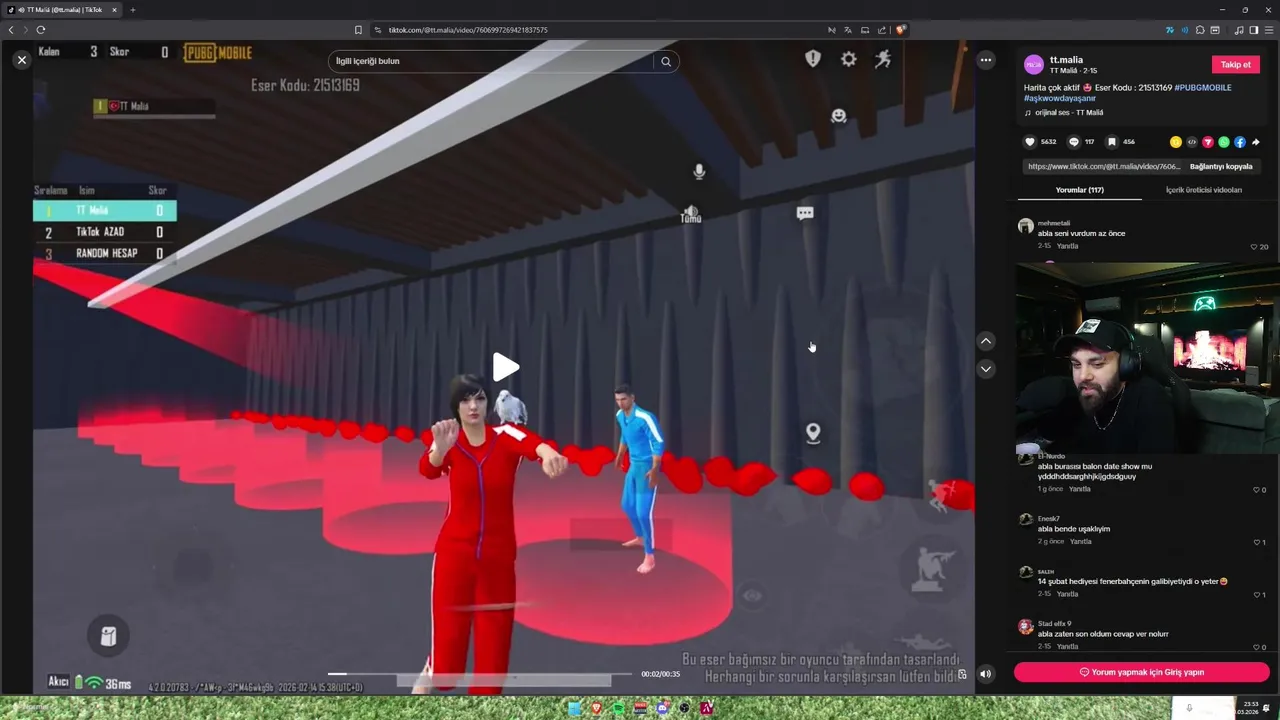
Task: Select 'TikTok AZAD' row in scoreboard
Action: click(104, 232)
